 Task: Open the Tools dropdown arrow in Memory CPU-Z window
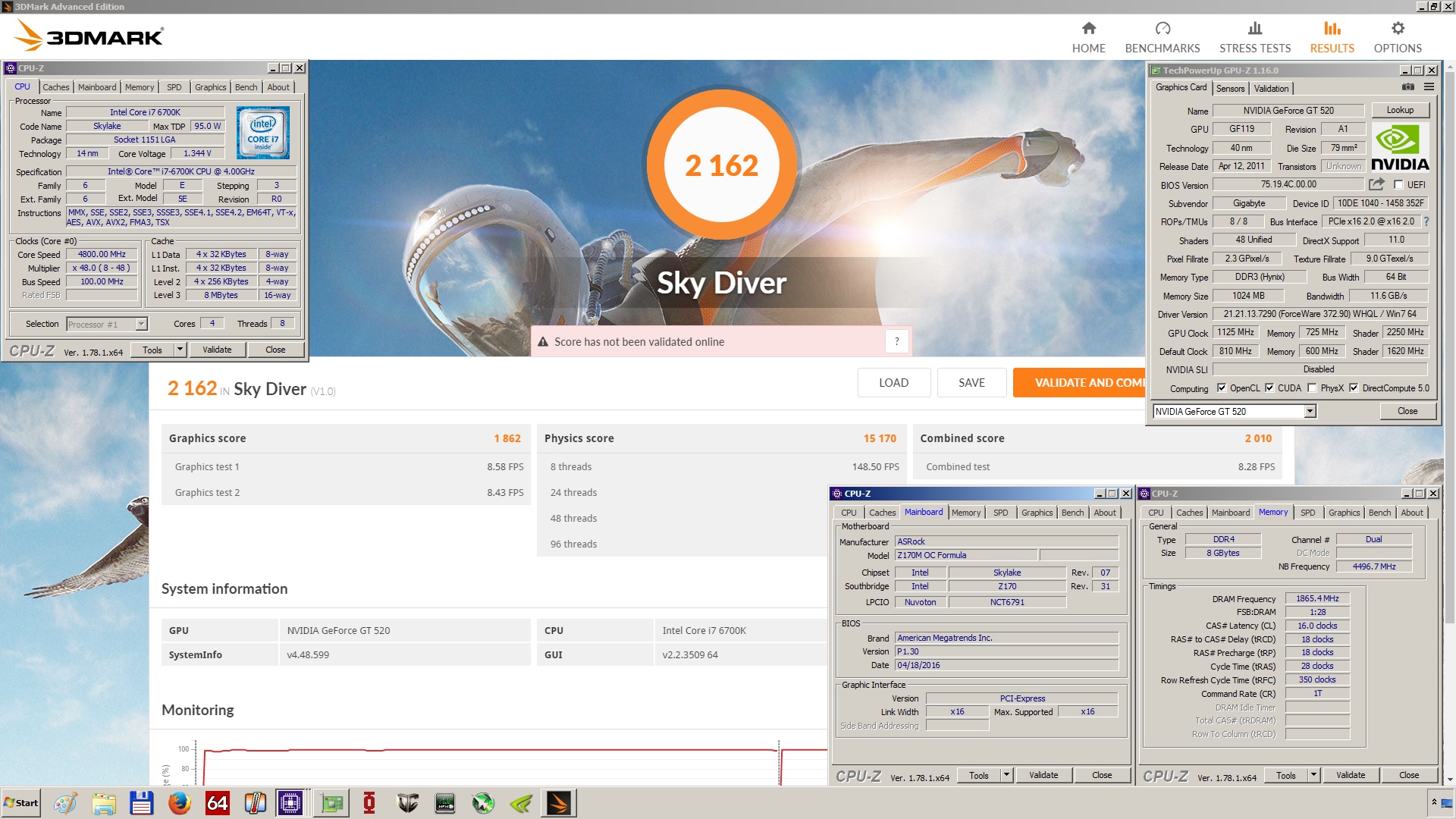[x=1313, y=775]
